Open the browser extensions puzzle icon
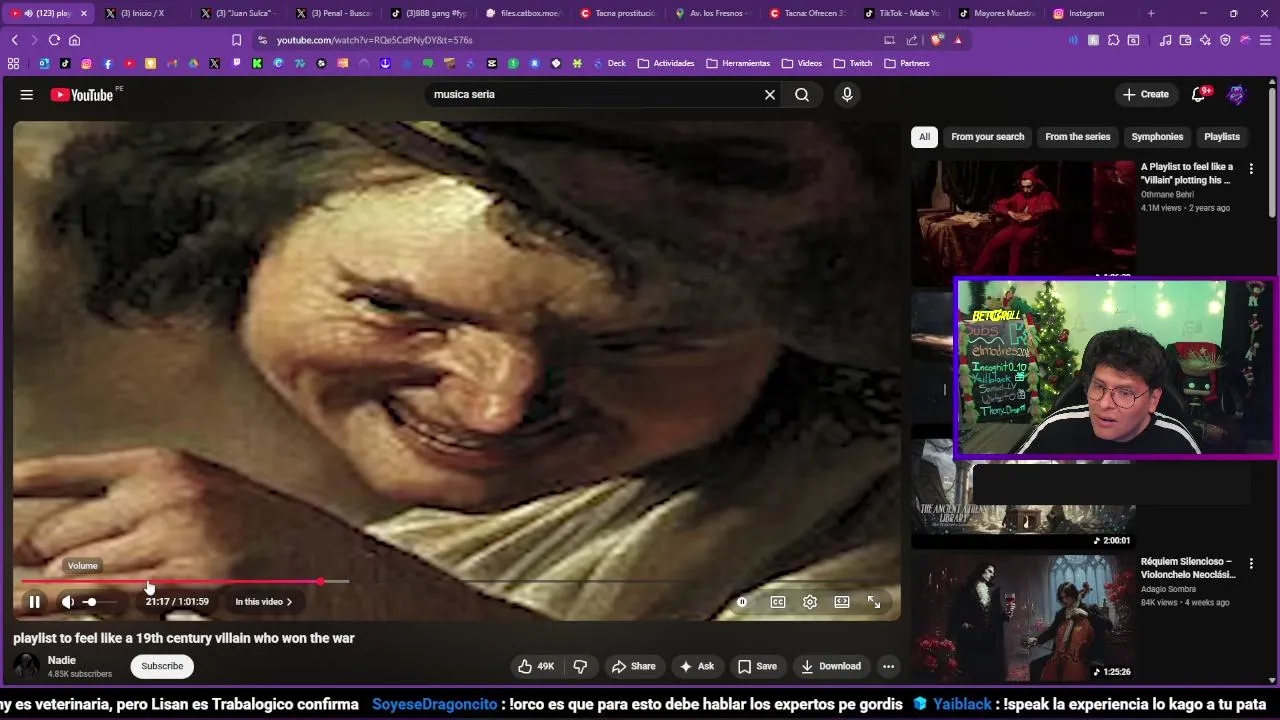Viewport: 1280px width, 720px height. tap(1113, 40)
